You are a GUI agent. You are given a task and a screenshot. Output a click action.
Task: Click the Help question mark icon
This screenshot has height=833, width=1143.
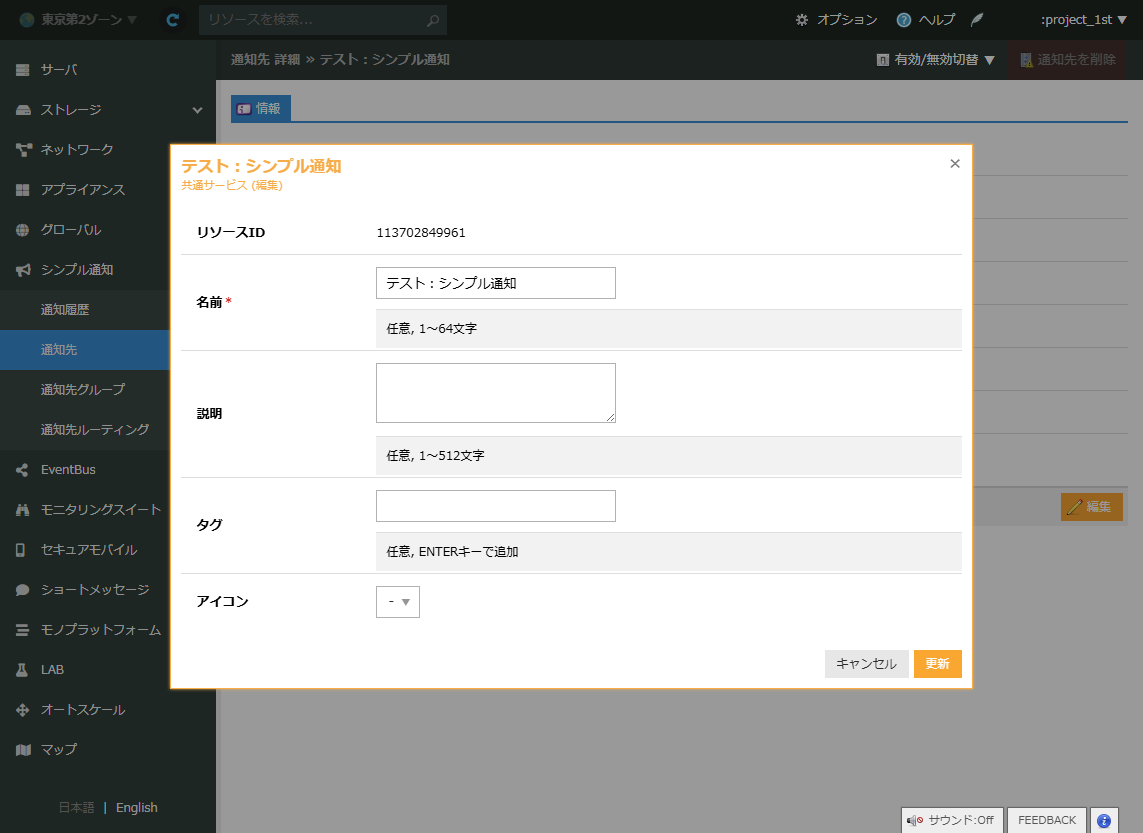pyautogui.click(x=904, y=20)
